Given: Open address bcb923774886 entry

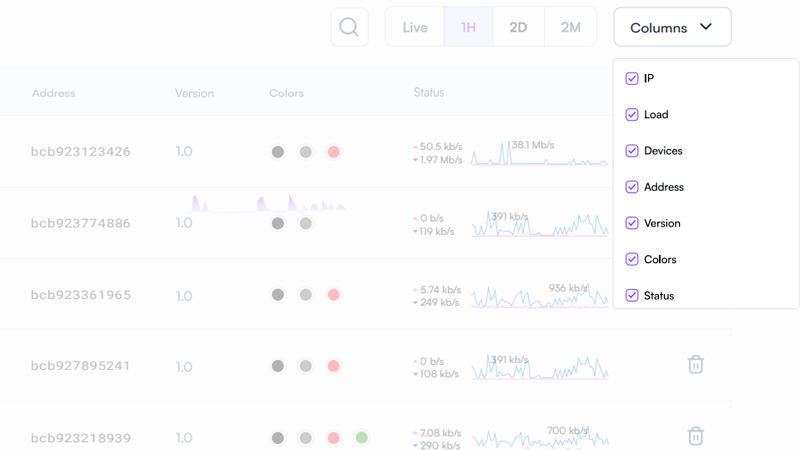Looking at the screenshot, I should coord(80,223).
